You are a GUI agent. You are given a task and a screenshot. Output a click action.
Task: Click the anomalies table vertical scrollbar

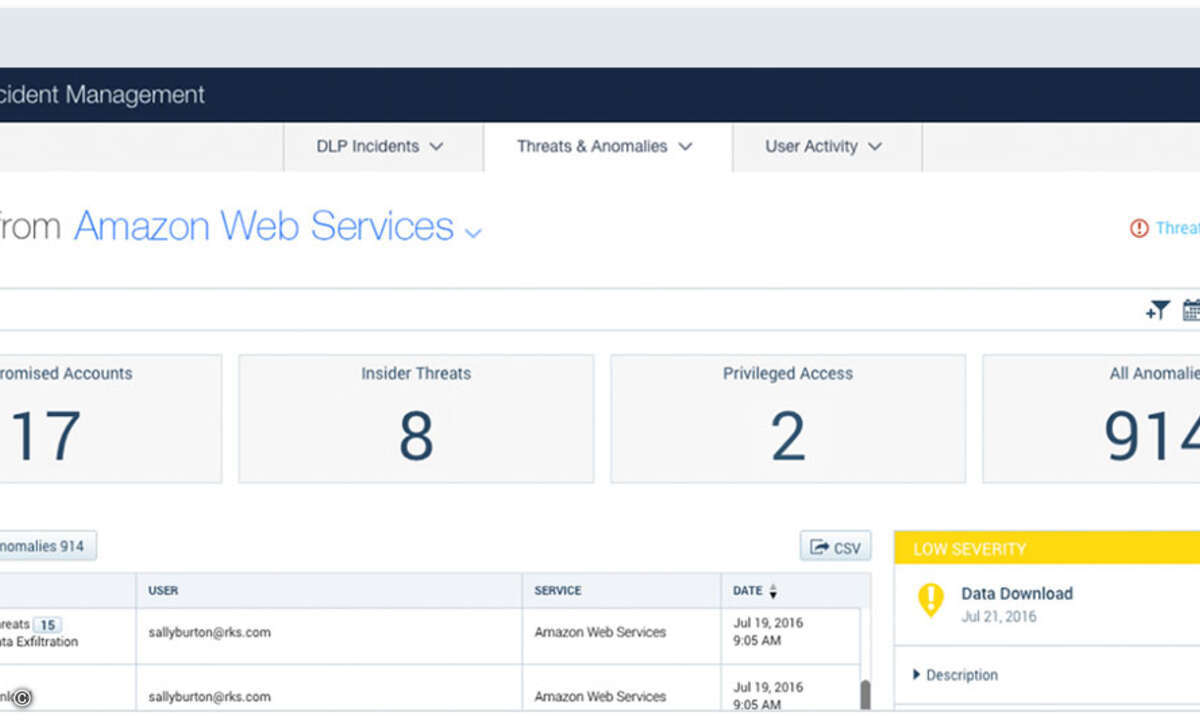pos(865,694)
